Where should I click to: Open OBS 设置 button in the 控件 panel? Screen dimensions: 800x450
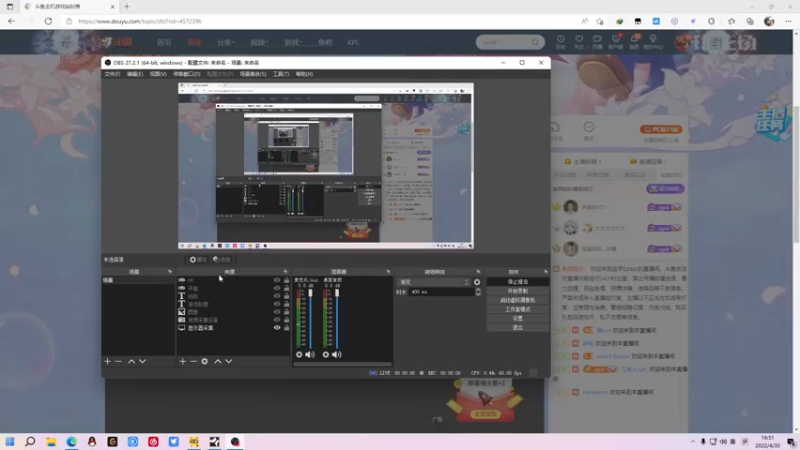point(517,318)
